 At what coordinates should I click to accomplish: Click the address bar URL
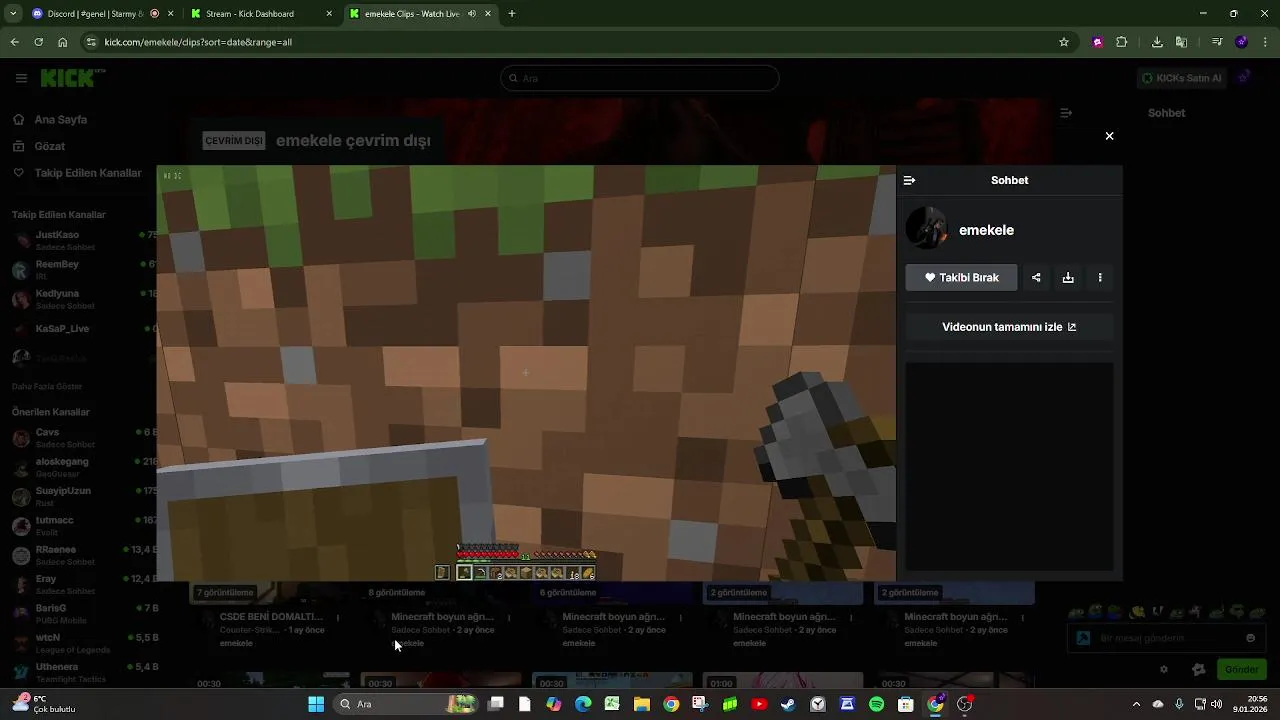click(x=198, y=42)
